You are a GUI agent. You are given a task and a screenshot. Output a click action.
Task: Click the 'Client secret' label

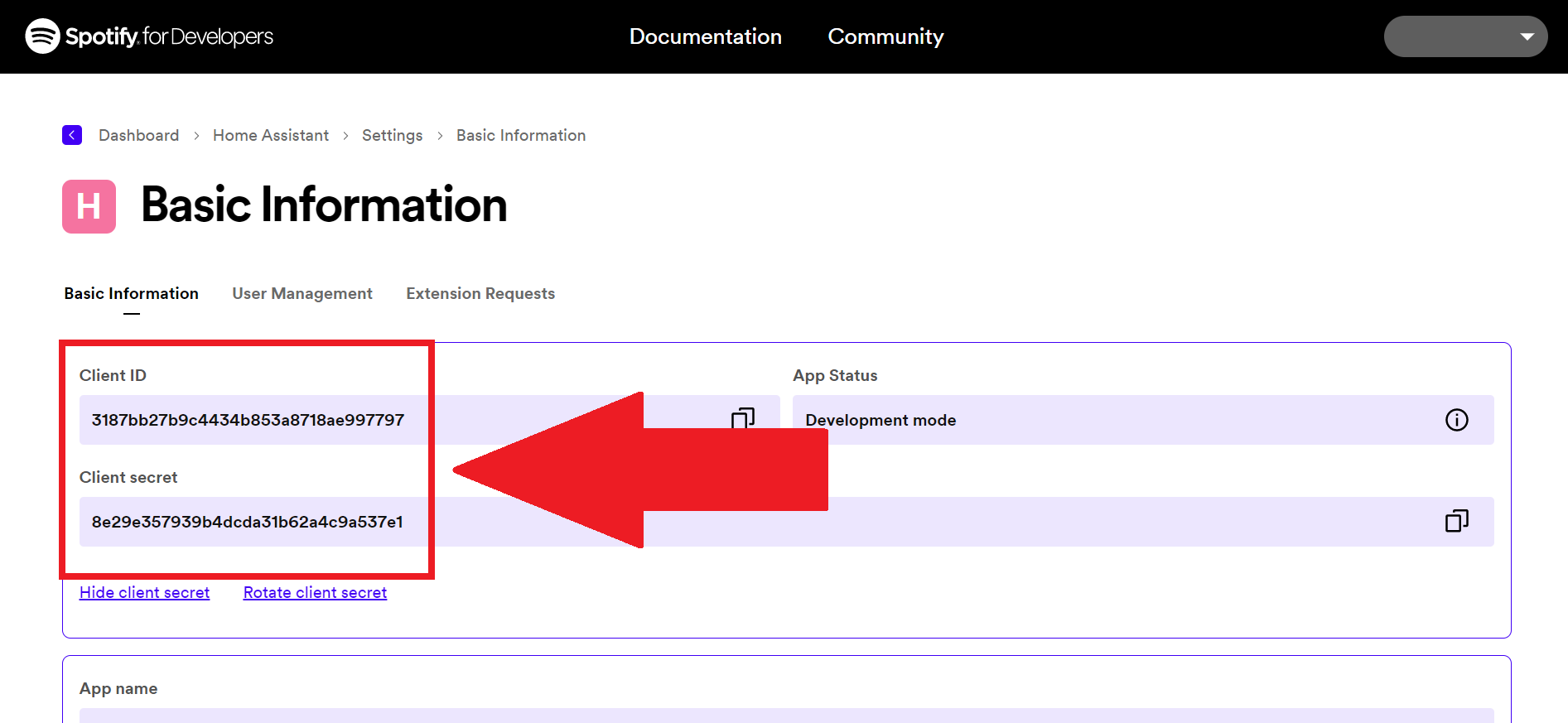point(128,477)
